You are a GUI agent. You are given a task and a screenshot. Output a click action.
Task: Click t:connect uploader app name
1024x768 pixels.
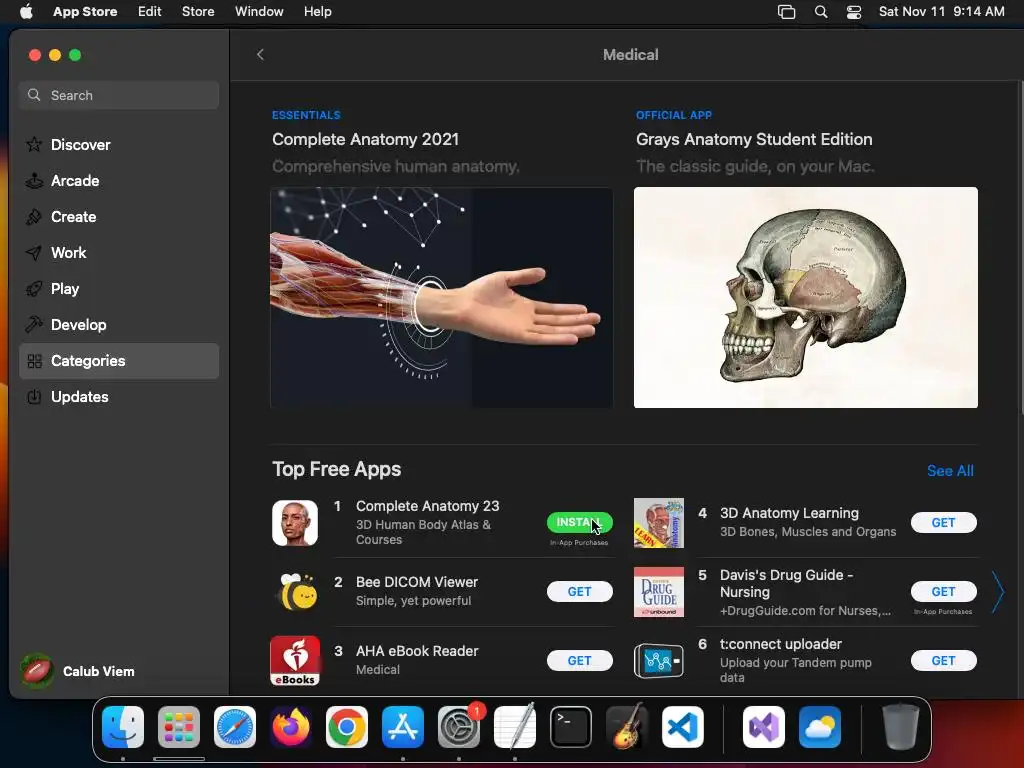coord(780,644)
